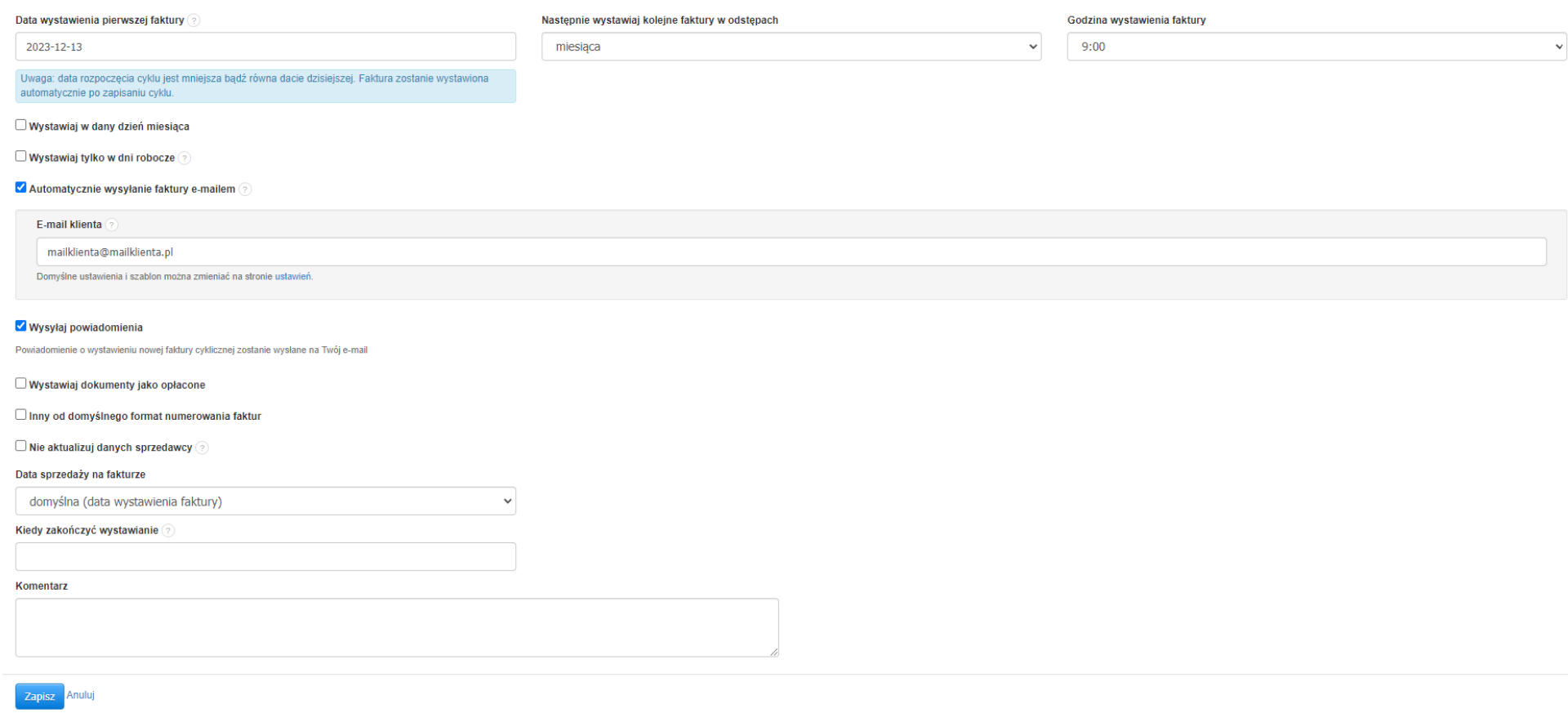Show help for working days only option

coord(185,158)
